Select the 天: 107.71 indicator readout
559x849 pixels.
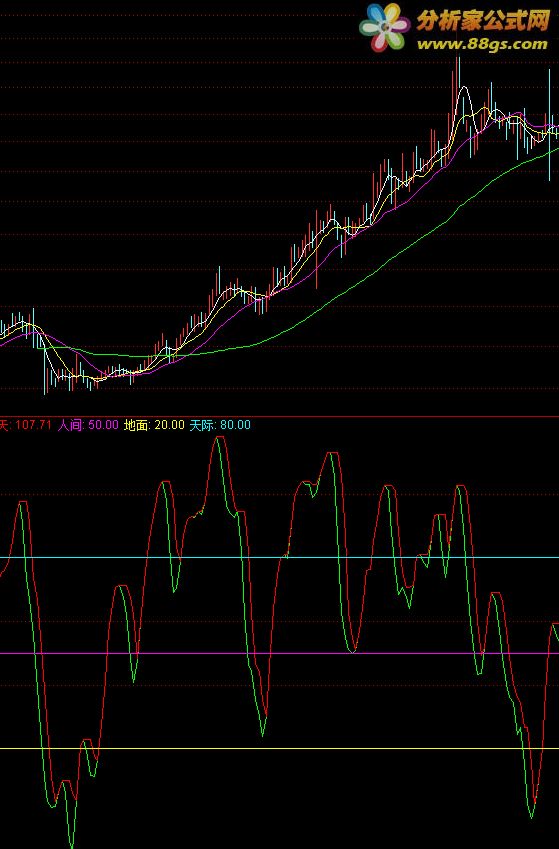click(25, 425)
